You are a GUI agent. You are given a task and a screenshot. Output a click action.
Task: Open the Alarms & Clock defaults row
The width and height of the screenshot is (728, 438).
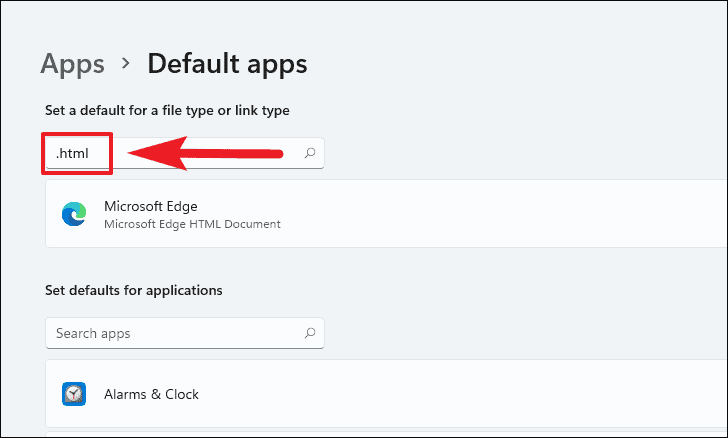[x=386, y=393]
